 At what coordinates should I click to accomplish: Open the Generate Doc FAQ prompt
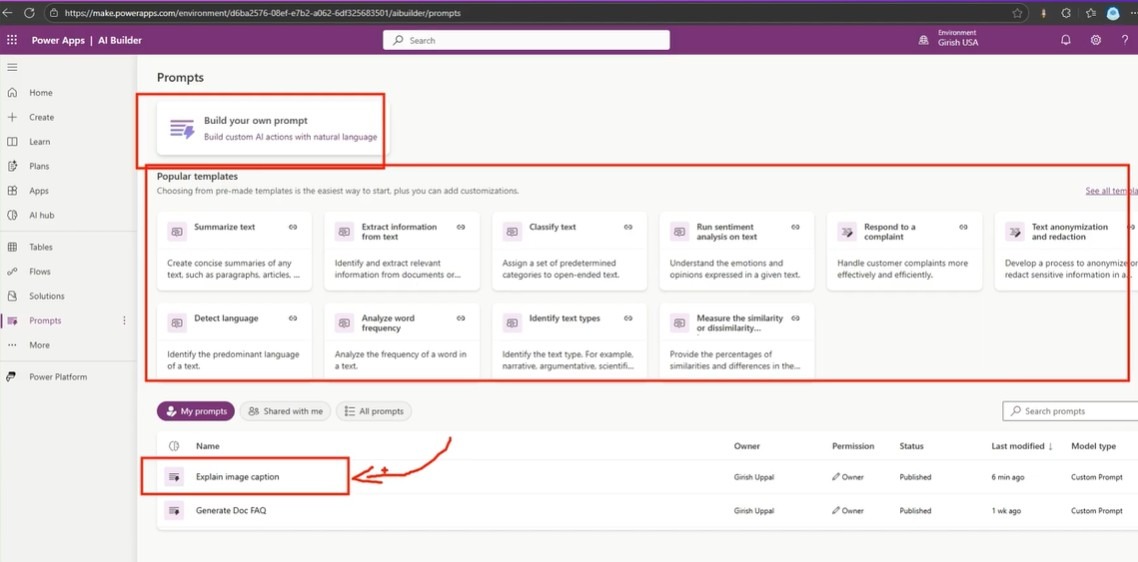231,511
